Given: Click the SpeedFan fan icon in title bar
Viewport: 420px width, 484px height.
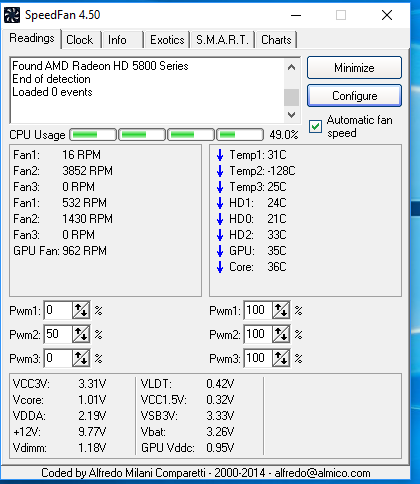Looking at the screenshot, I should [x=12, y=15].
